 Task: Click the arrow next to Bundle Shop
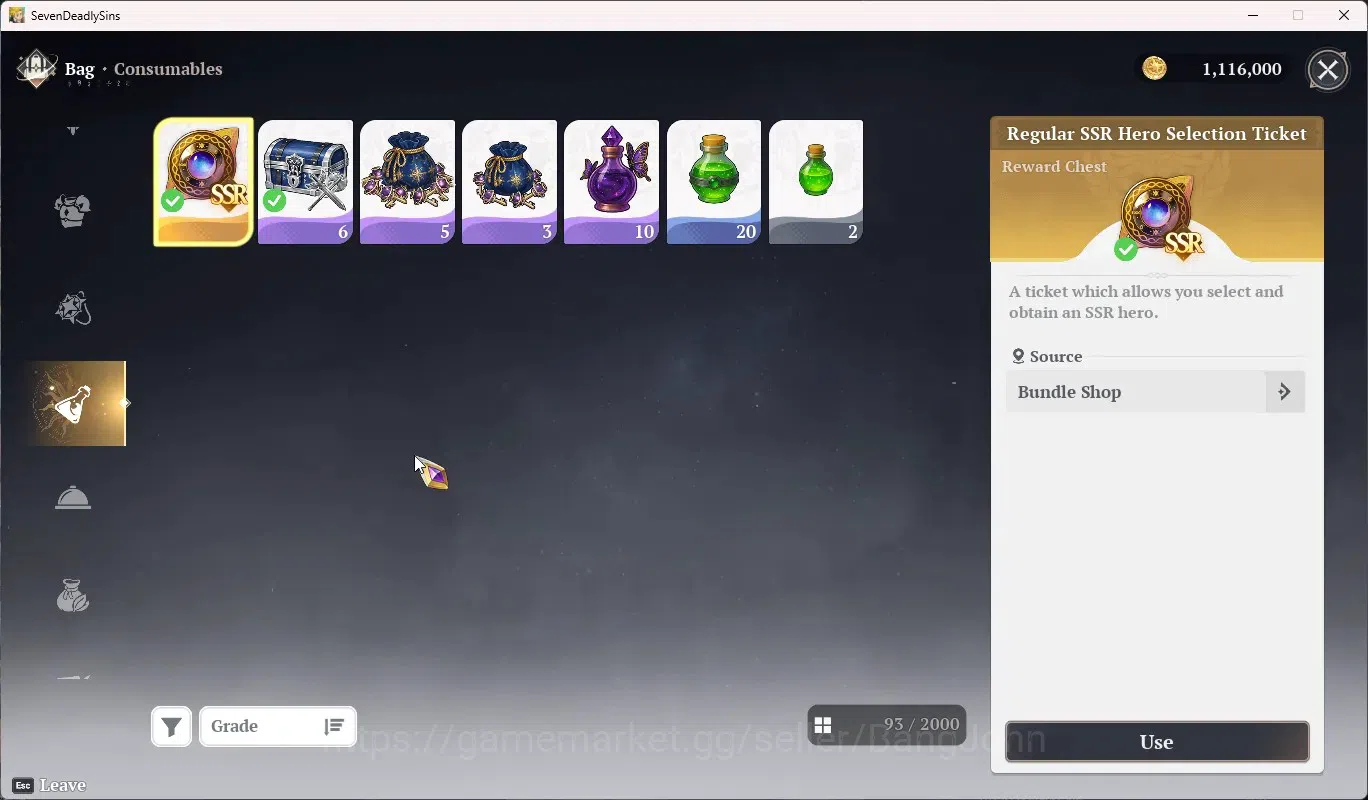click(1285, 392)
